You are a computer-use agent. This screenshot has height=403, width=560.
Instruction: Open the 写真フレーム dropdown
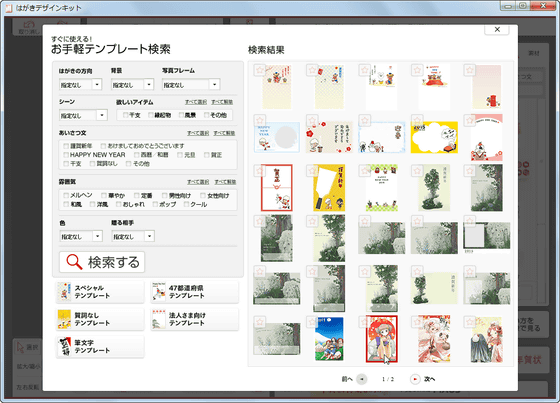[x=191, y=85]
